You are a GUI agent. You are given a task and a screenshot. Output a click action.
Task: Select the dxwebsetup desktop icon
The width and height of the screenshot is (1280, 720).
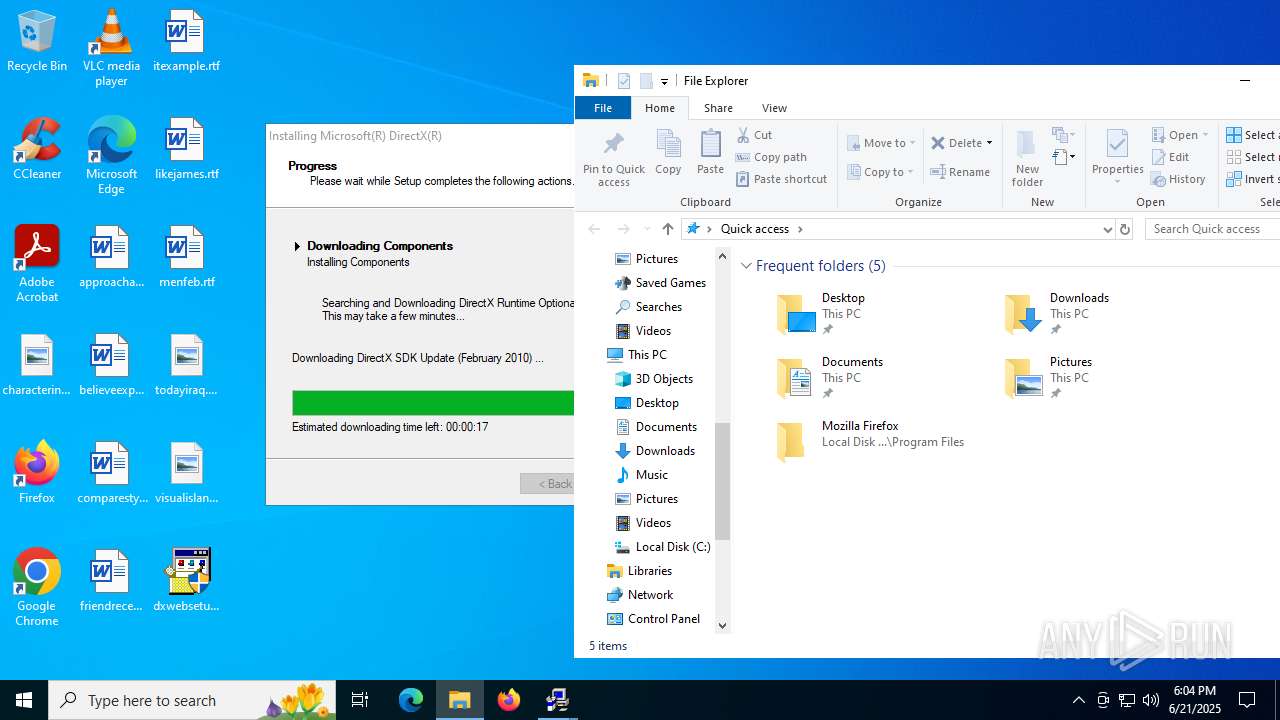(186, 582)
